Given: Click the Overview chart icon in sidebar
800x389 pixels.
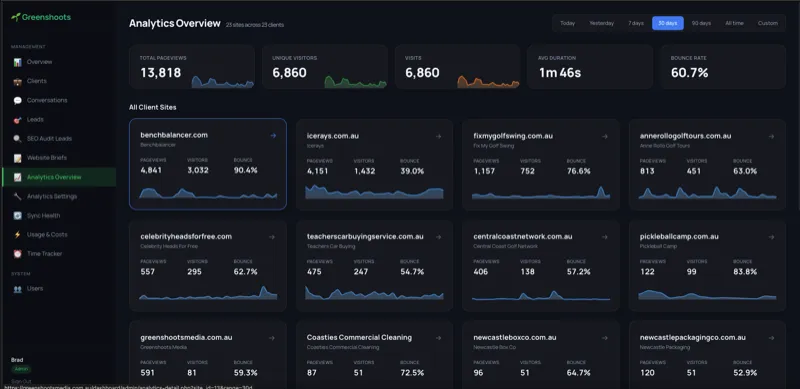Looking at the screenshot, I should click(18, 62).
